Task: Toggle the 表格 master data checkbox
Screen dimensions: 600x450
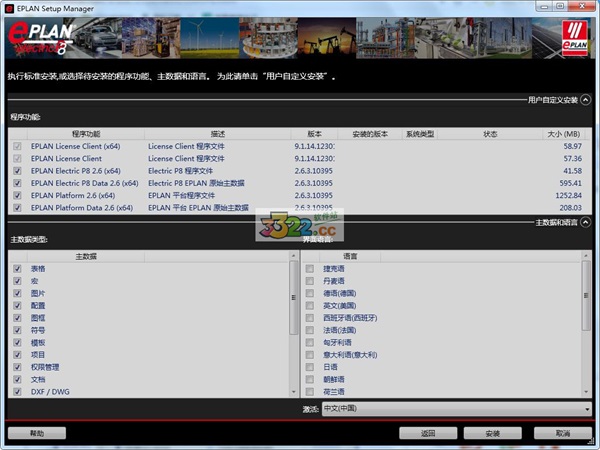Action: (17, 269)
